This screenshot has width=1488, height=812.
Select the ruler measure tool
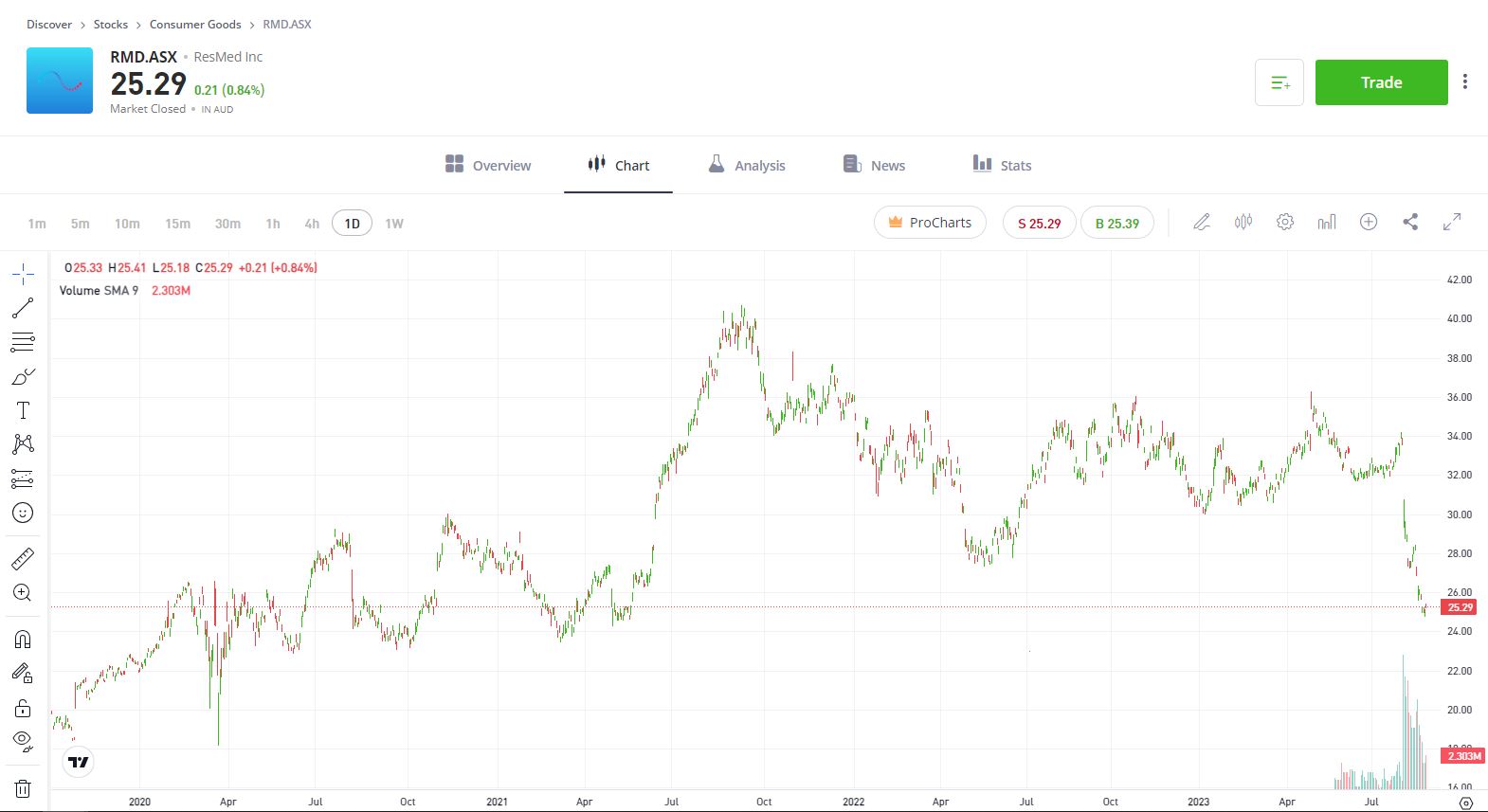[x=23, y=559]
